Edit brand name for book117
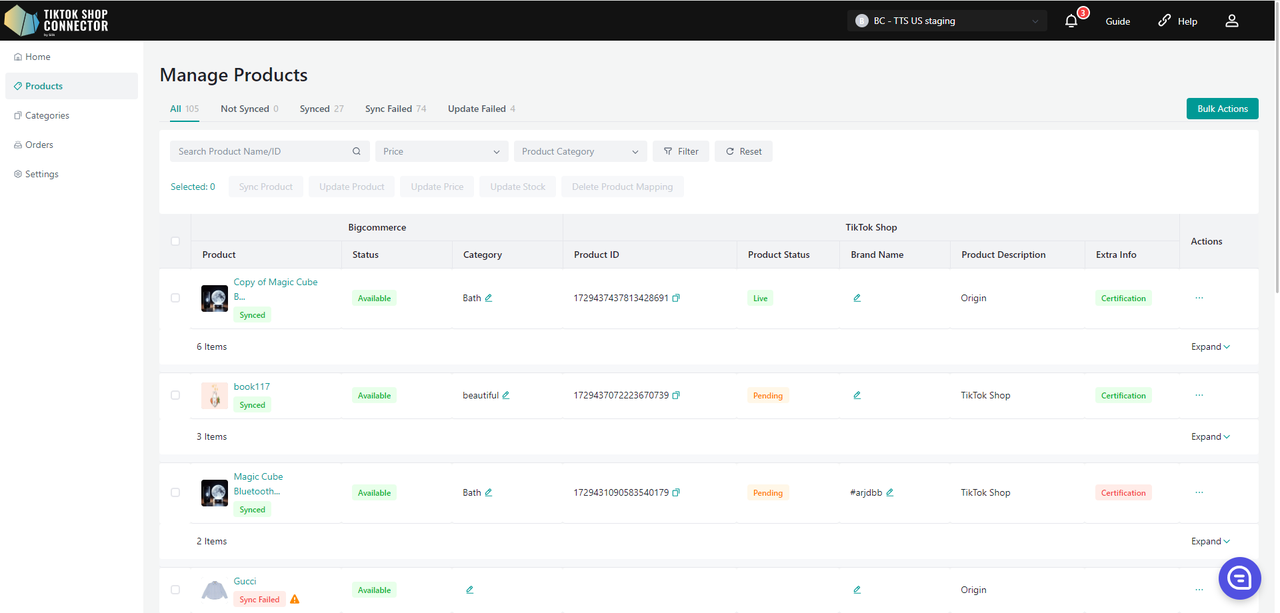Viewport: 1280px width, 613px height. pos(857,395)
